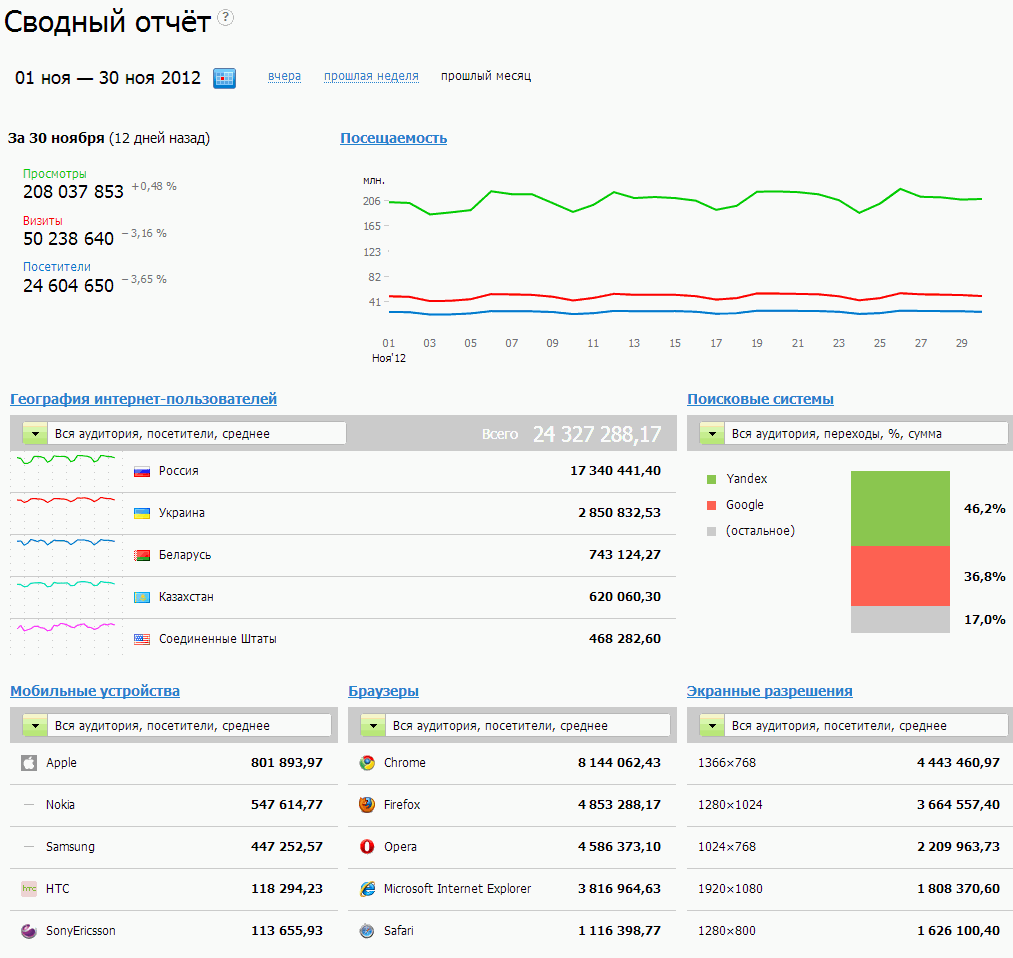Image resolution: width=1013 pixels, height=958 pixels.
Task: Click the Apple device logo icon
Action: (x=29, y=763)
